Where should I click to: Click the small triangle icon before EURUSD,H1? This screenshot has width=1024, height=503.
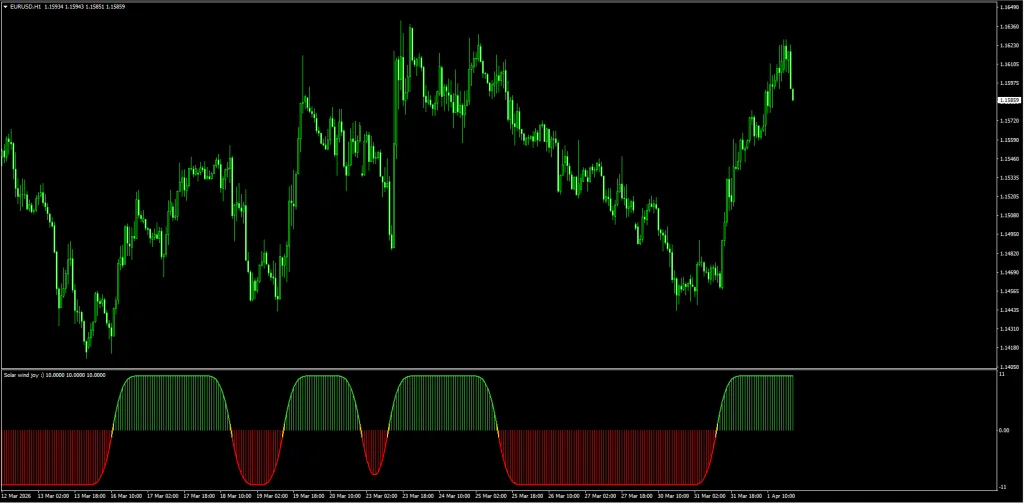[x=6, y=7]
